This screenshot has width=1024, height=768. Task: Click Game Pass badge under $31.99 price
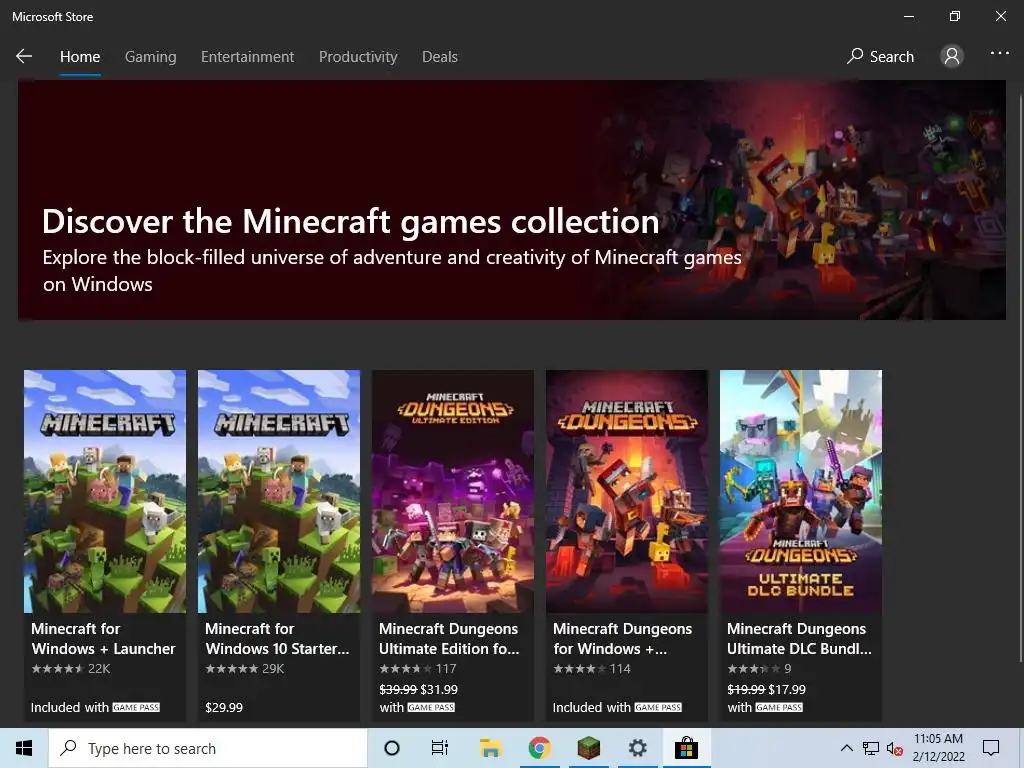(x=431, y=707)
